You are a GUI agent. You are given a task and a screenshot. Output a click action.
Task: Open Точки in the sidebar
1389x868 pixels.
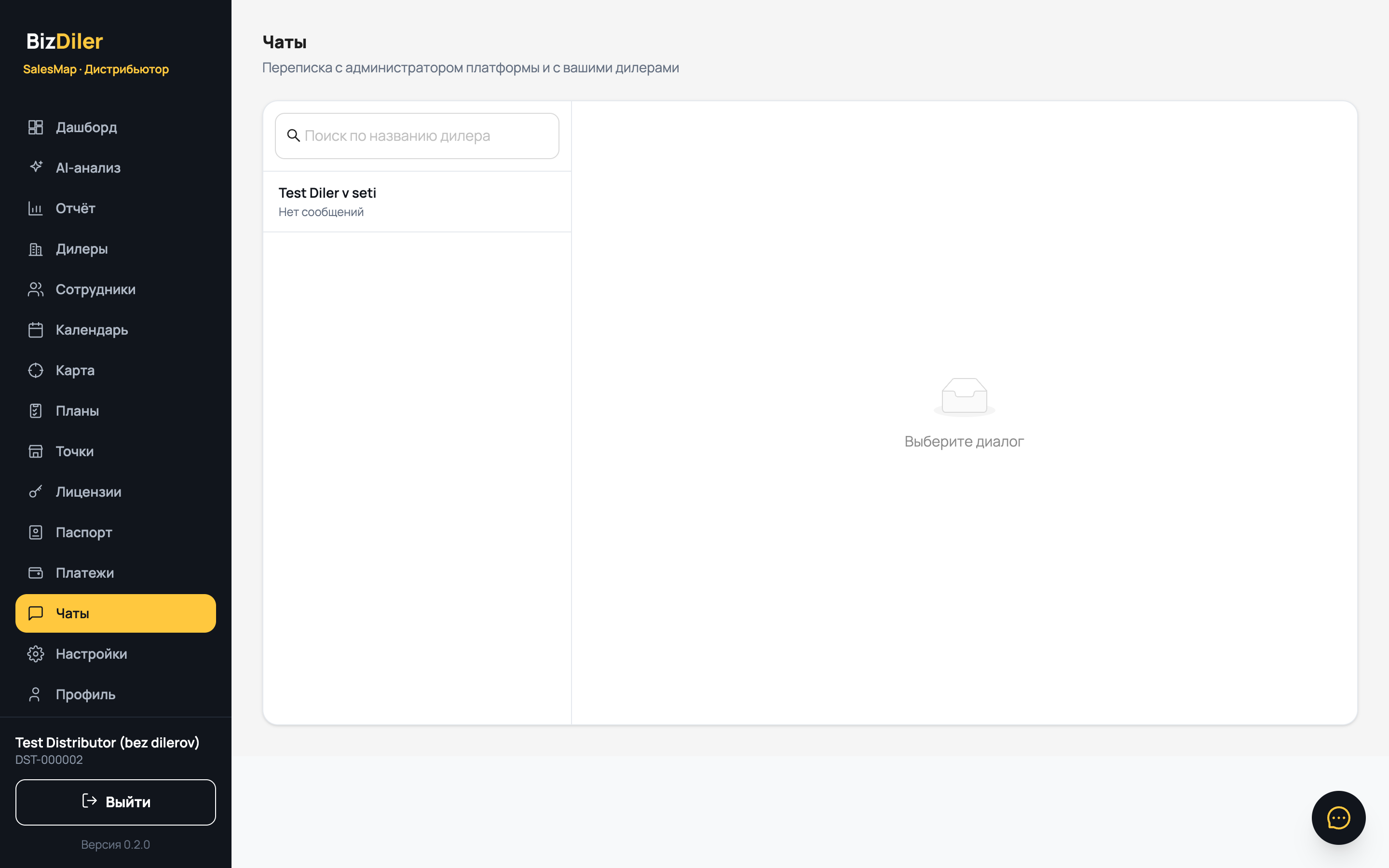pos(115,451)
